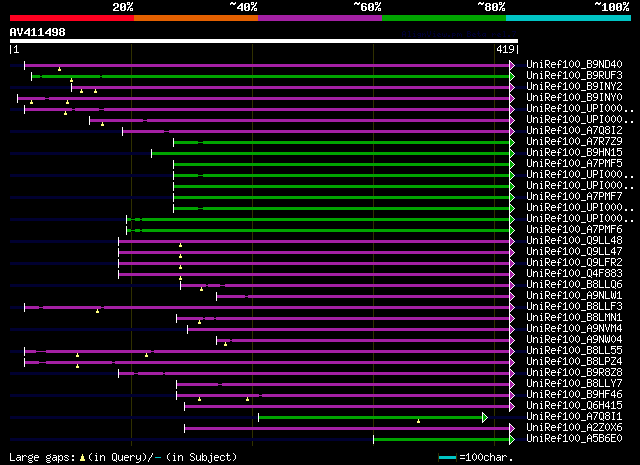Image resolution: width=640 pixels, height=465 pixels.
Task: Select the UniRef100_A7PMF7 hit name
Action: tap(574, 197)
